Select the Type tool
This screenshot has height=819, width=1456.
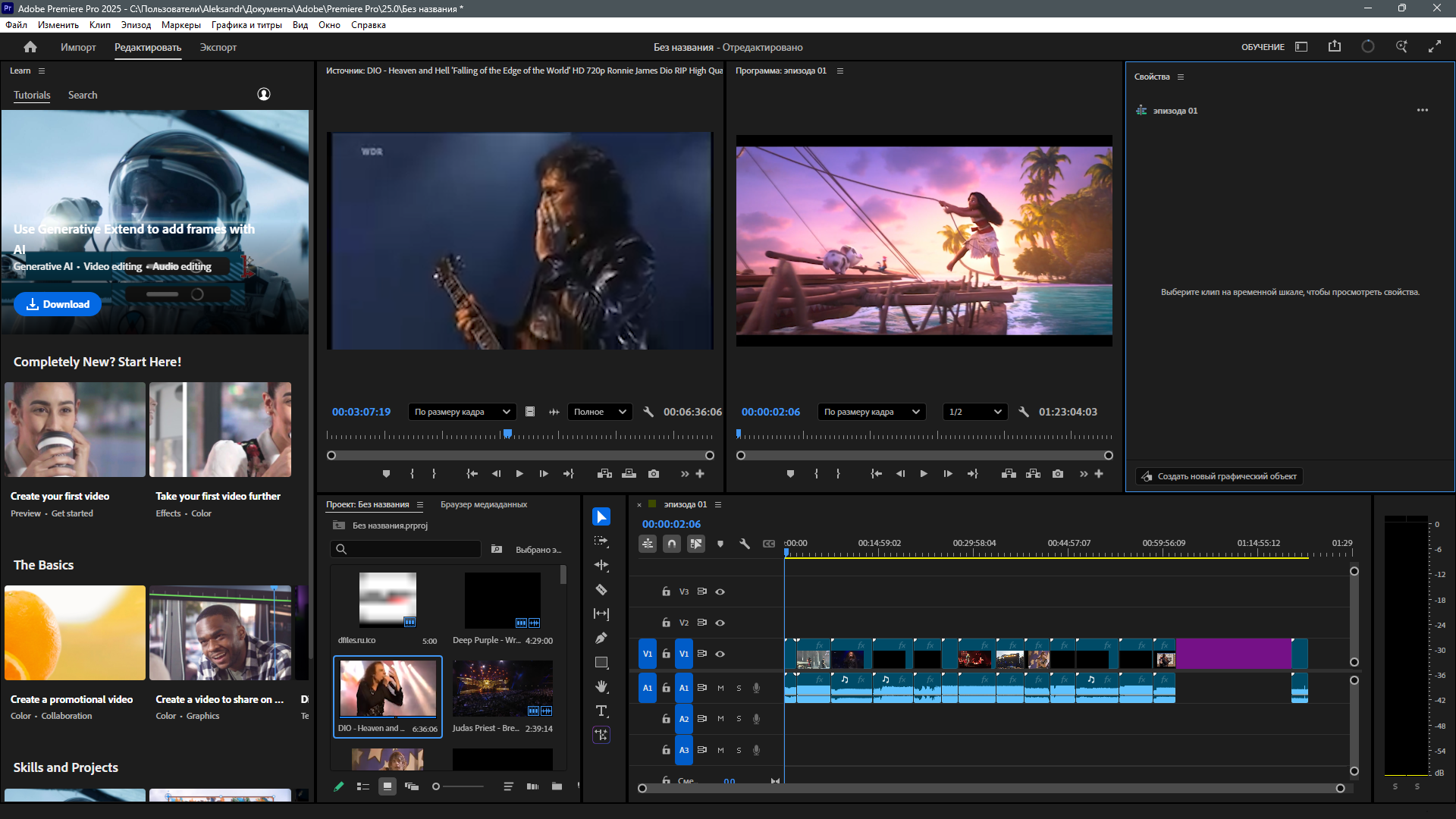pos(601,711)
